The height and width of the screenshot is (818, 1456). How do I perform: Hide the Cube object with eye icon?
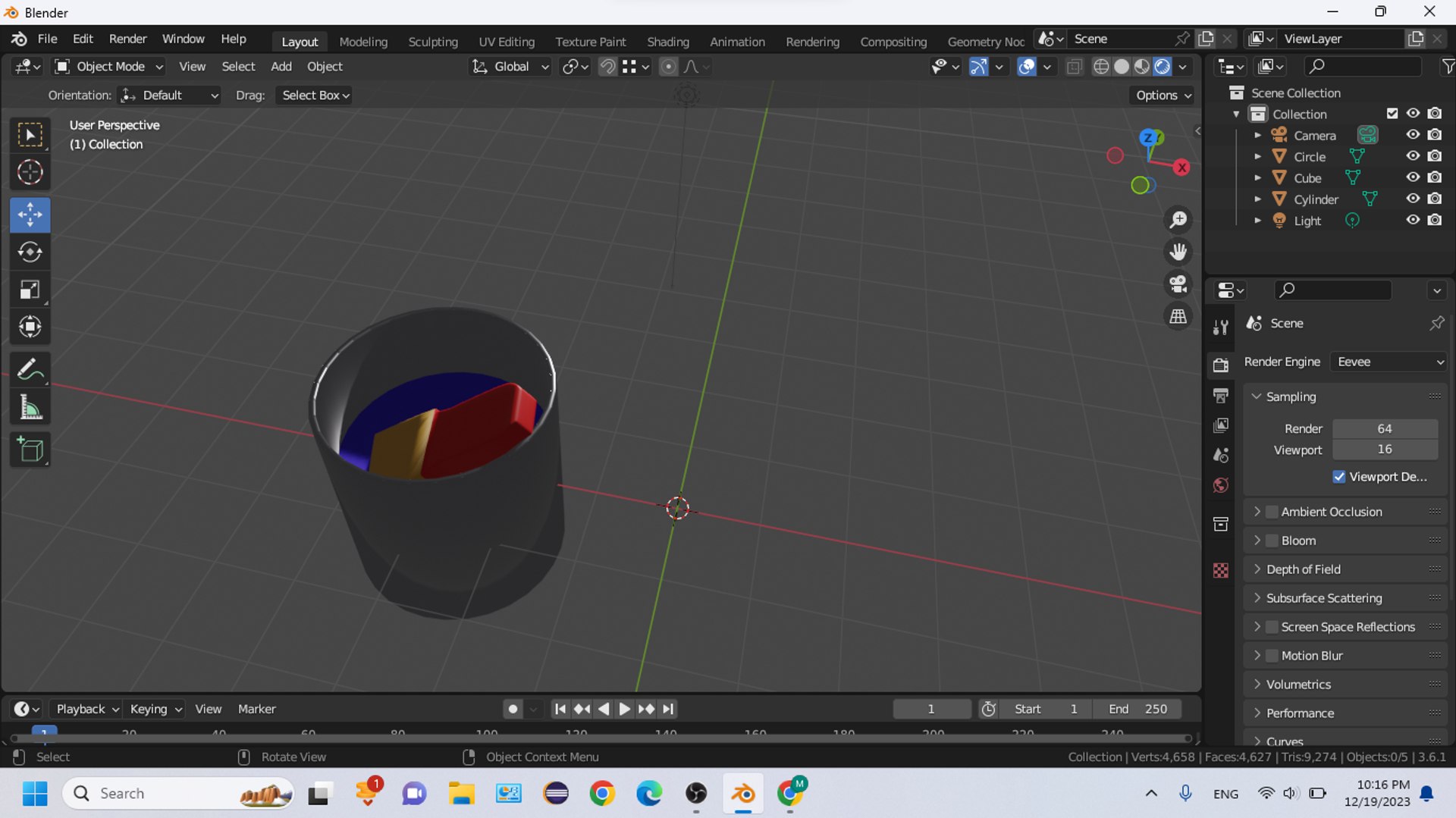pyautogui.click(x=1413, y=177)
